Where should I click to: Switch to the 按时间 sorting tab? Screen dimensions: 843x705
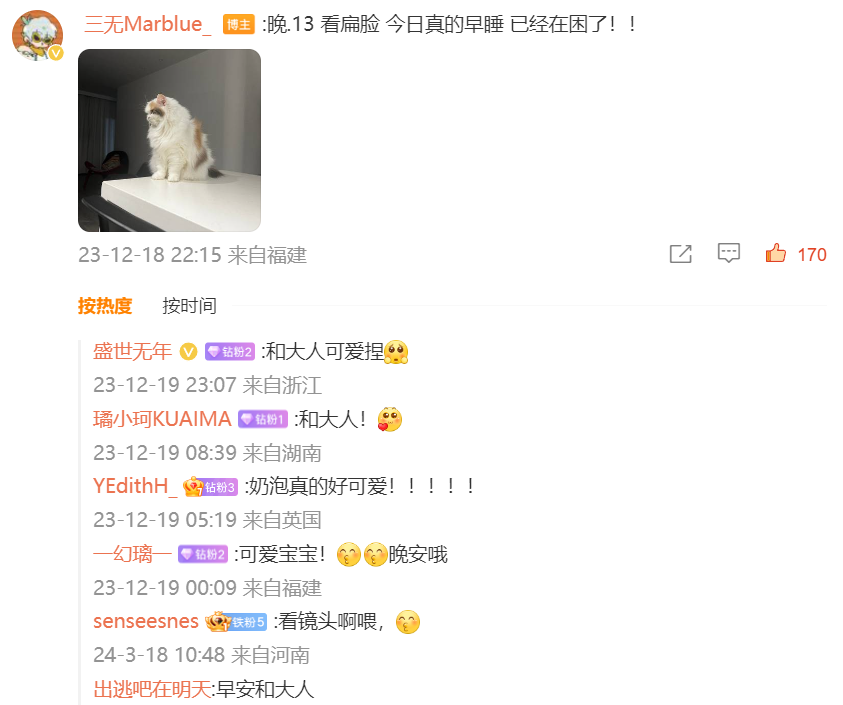coord(189,305)
